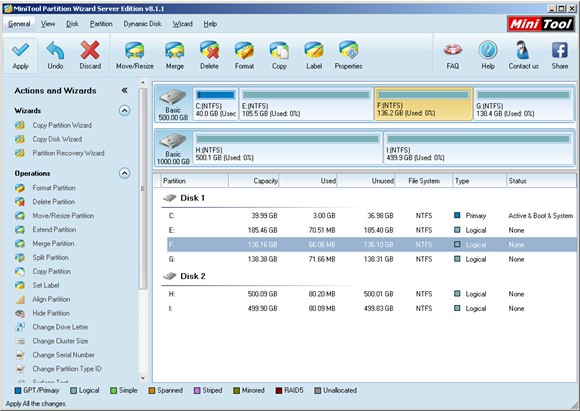Click the Change Partition Type ID icon
Image resolution: width=580 pixels, height=411 pixels.
(x=20, y=369)
